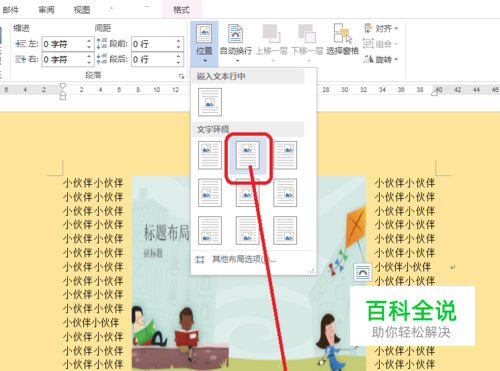Switch to the 邮件 Mailings tab
This screenshot has height=371, width=500.
tap(11, 10)
